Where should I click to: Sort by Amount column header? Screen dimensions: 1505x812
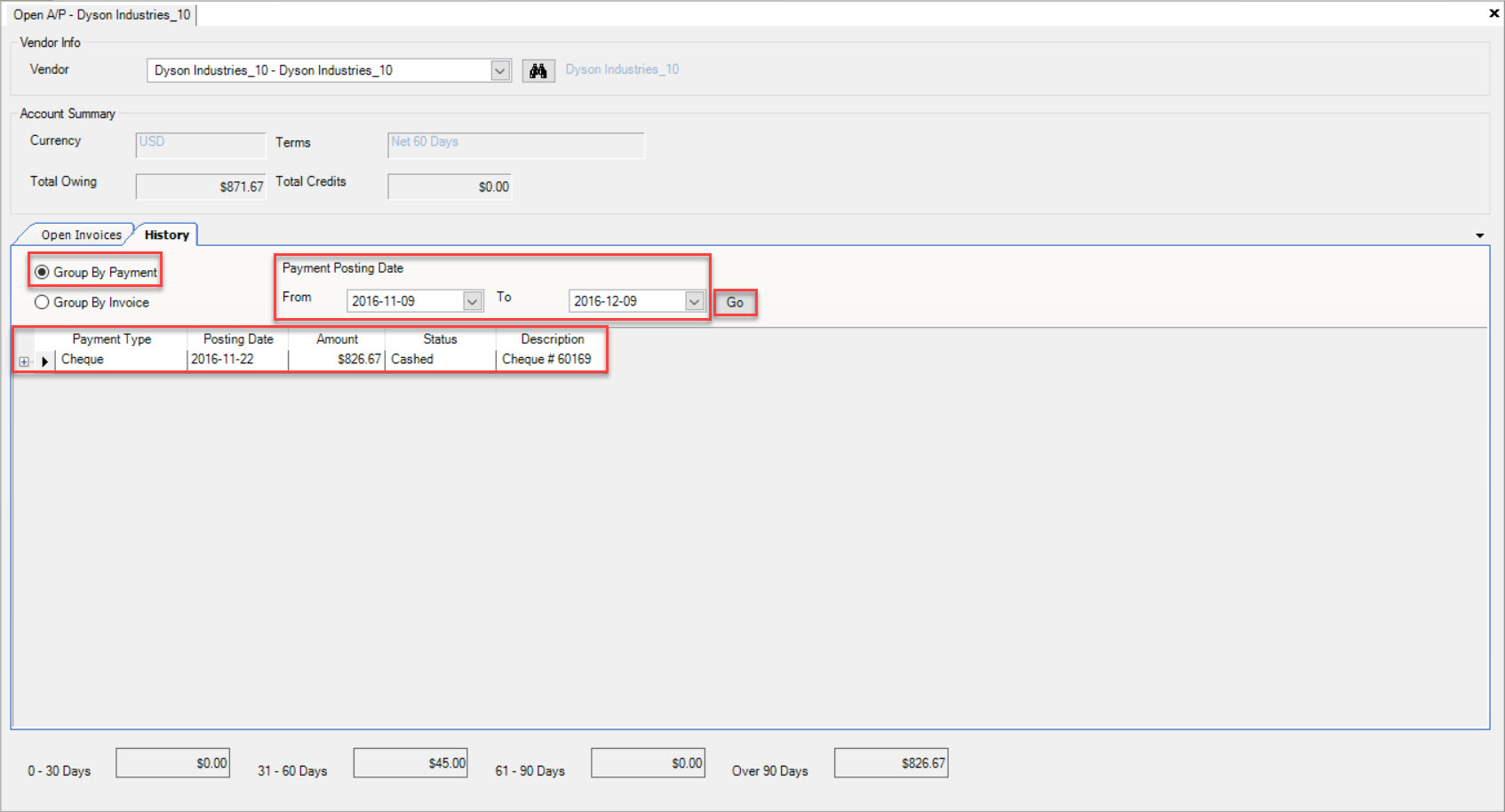(337, 339)
